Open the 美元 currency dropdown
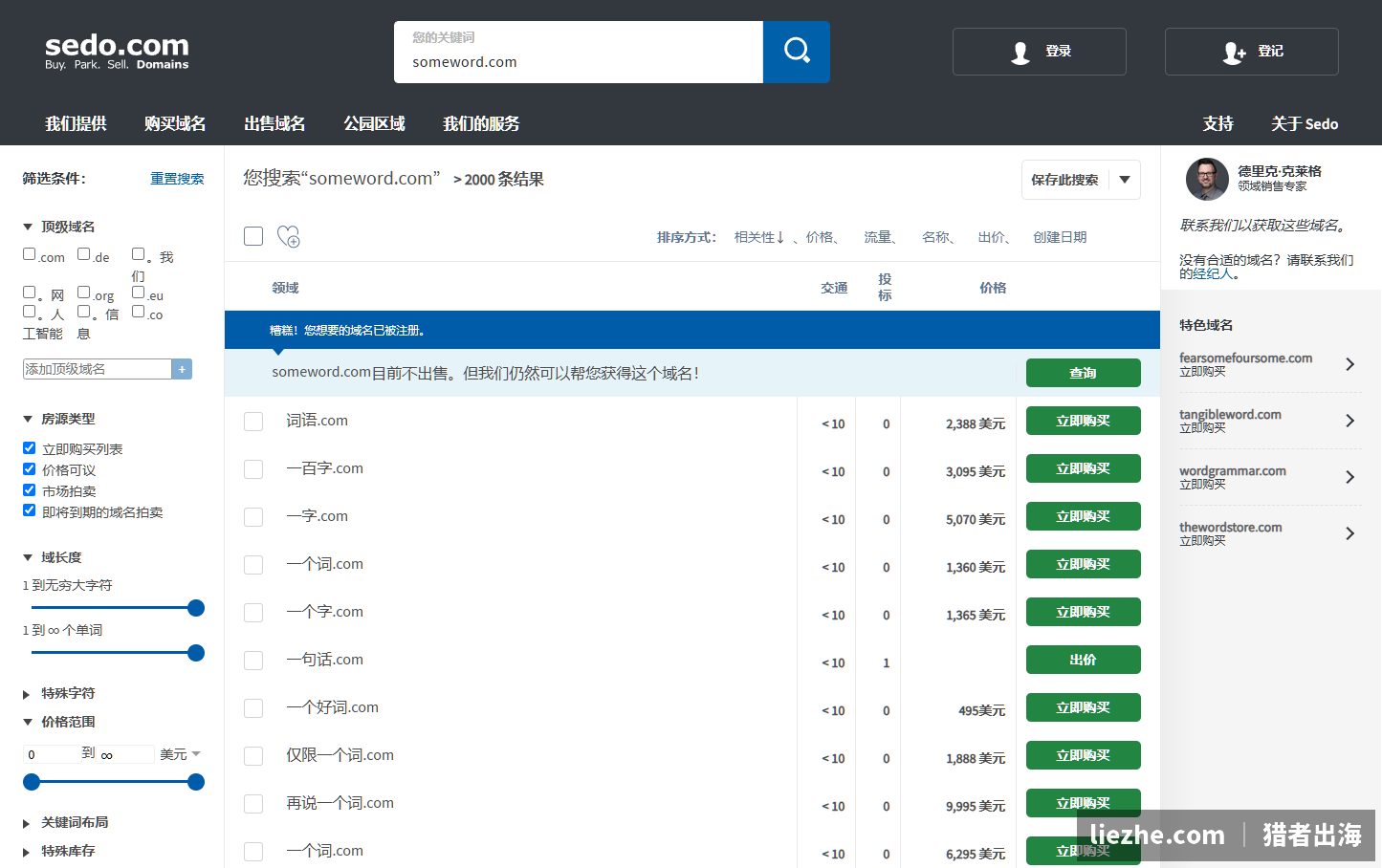 coord(180,754)
